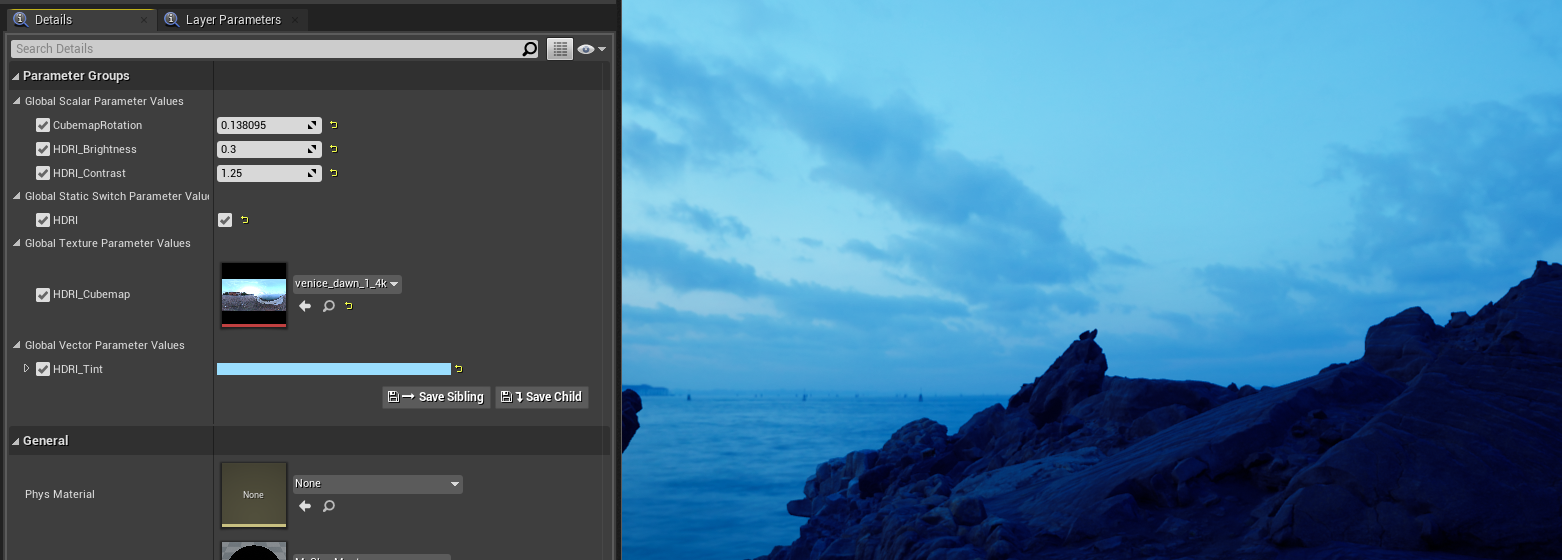Expand the HDRI_Tint vector components
The image size is (1562, 560).
[27, 369]
